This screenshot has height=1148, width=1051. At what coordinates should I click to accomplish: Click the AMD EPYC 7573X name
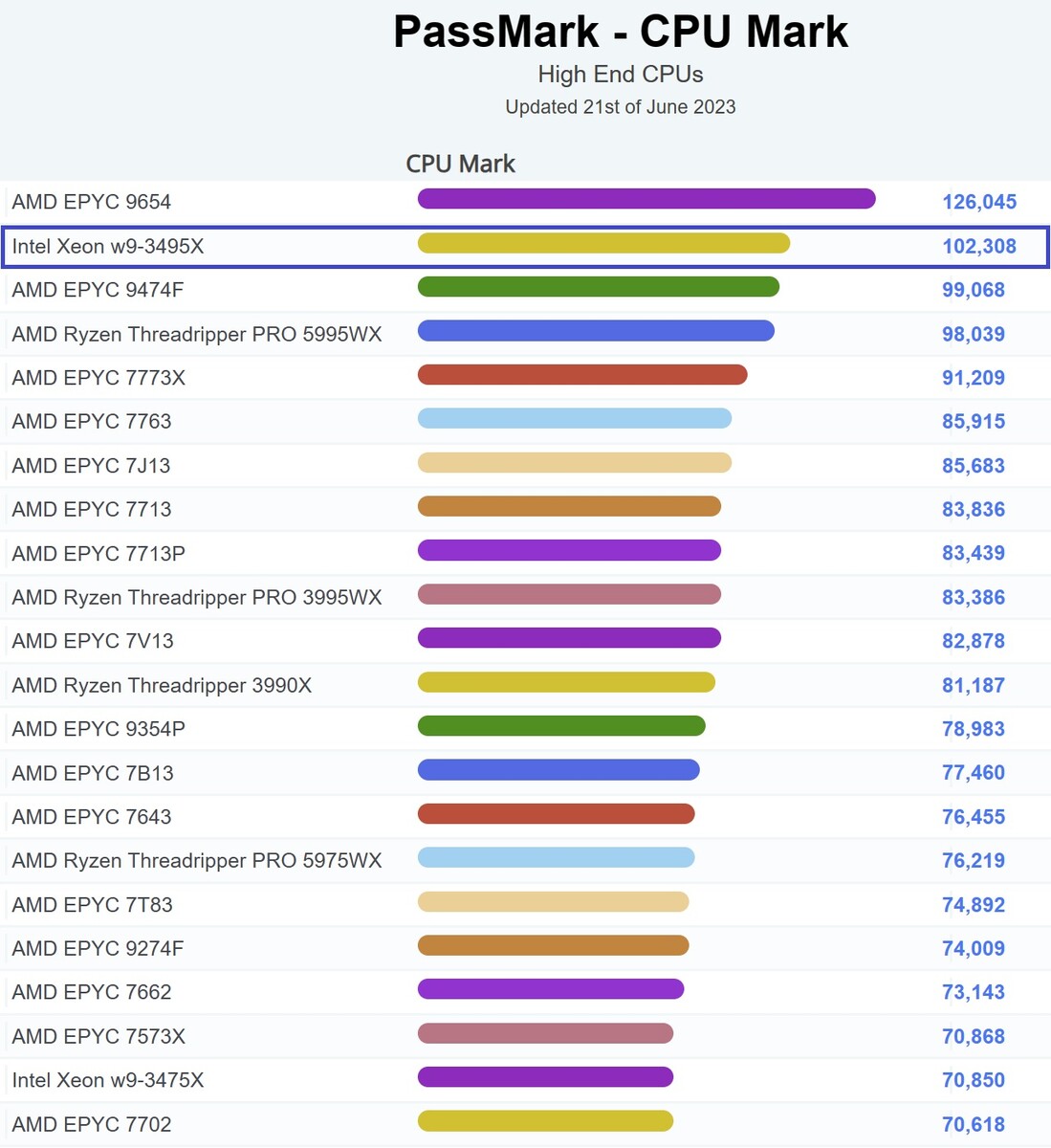coord(99,1036)
